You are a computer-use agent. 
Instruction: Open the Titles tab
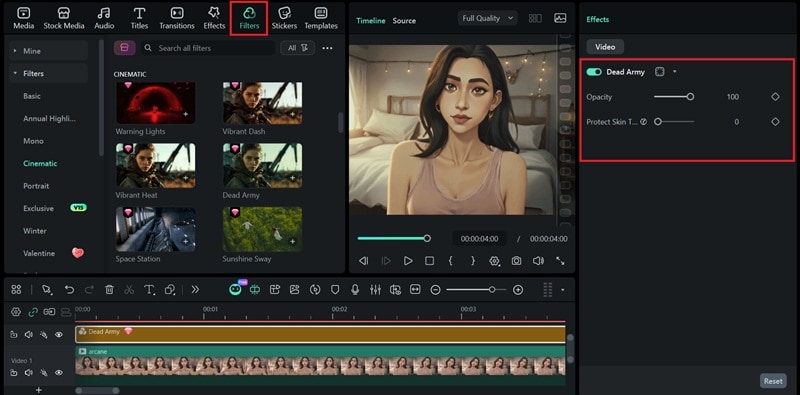[x=139, y=18]
